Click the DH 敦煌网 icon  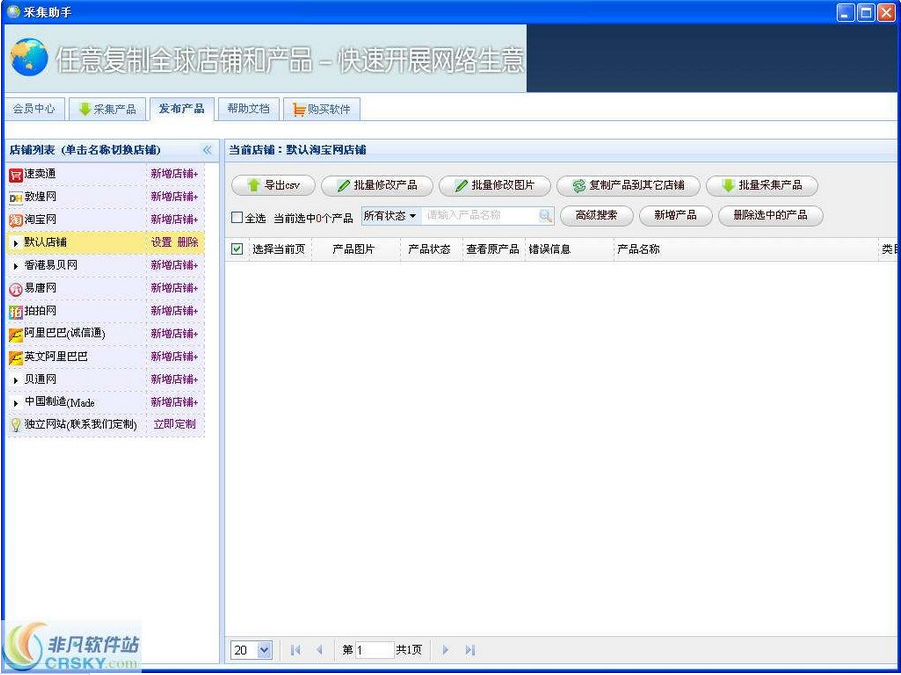(14, 196)
